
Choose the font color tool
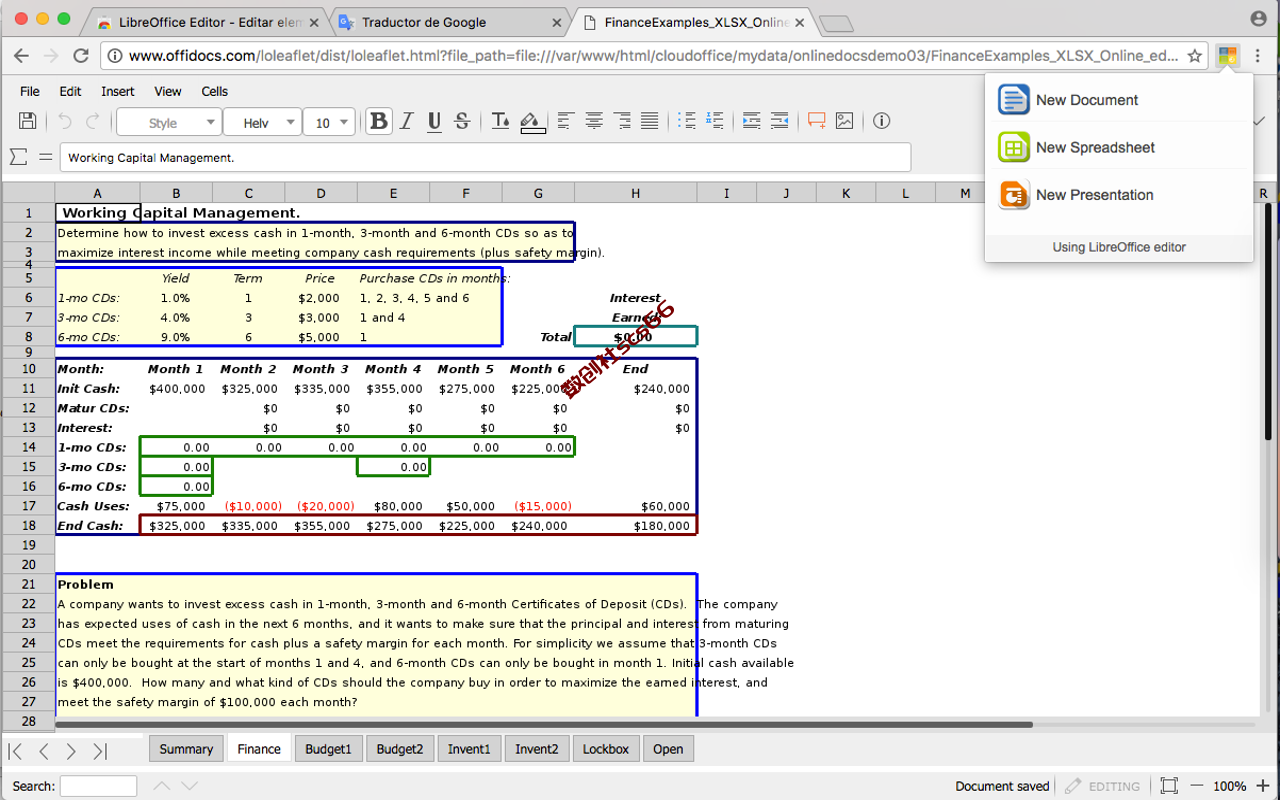point(501,121)
